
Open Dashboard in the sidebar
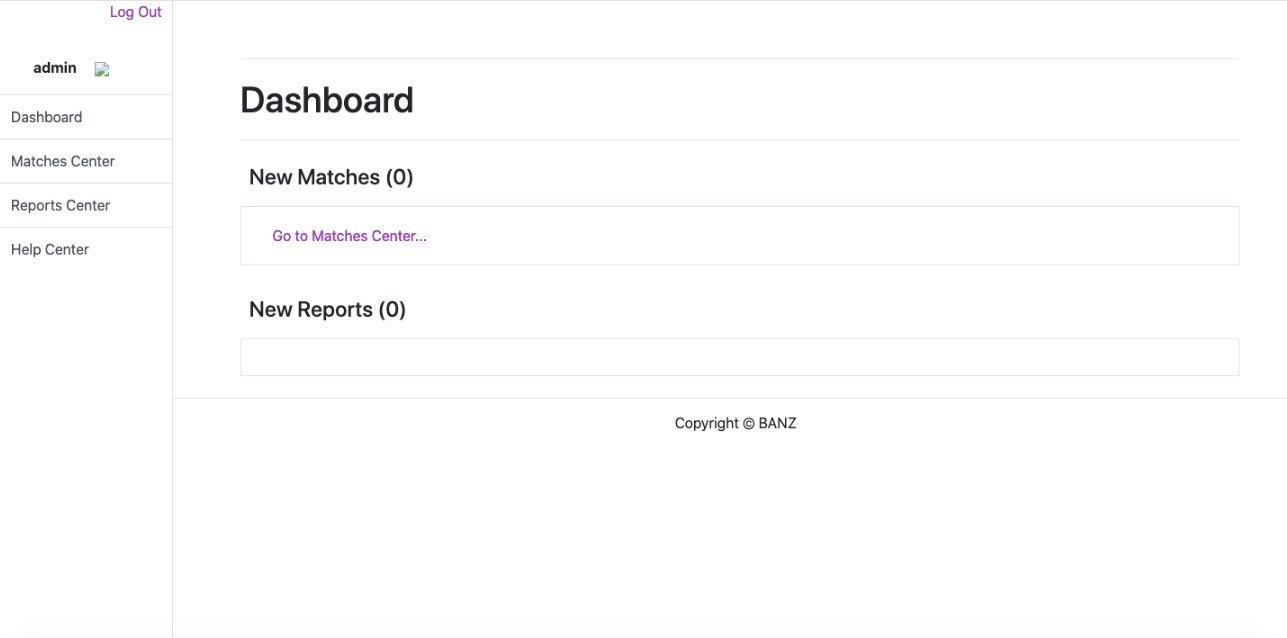click(47, 117)
